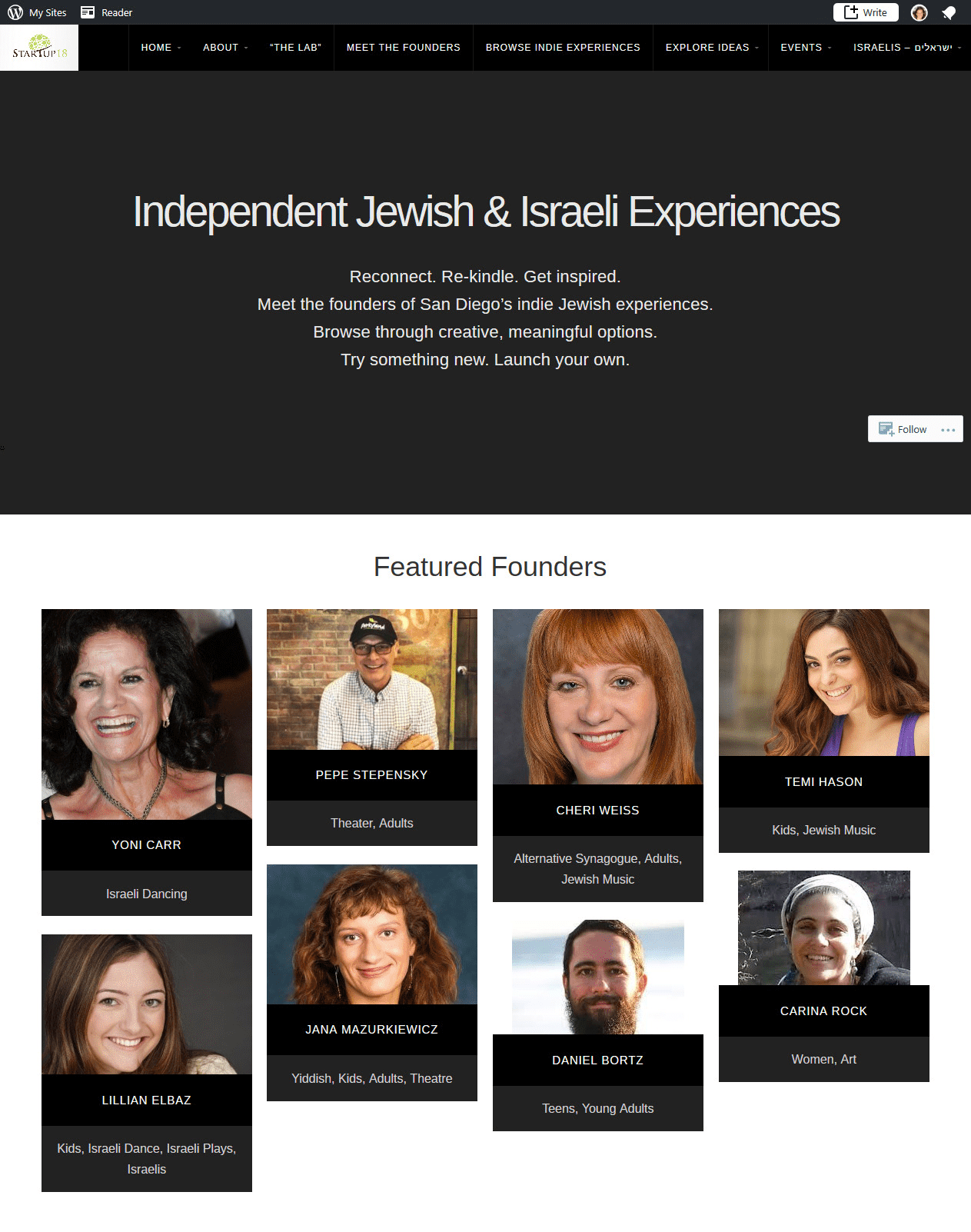Open Yoni Carr founder photo
The height and width of the screenshot is (1232, 971).
(x=147, y=714)
